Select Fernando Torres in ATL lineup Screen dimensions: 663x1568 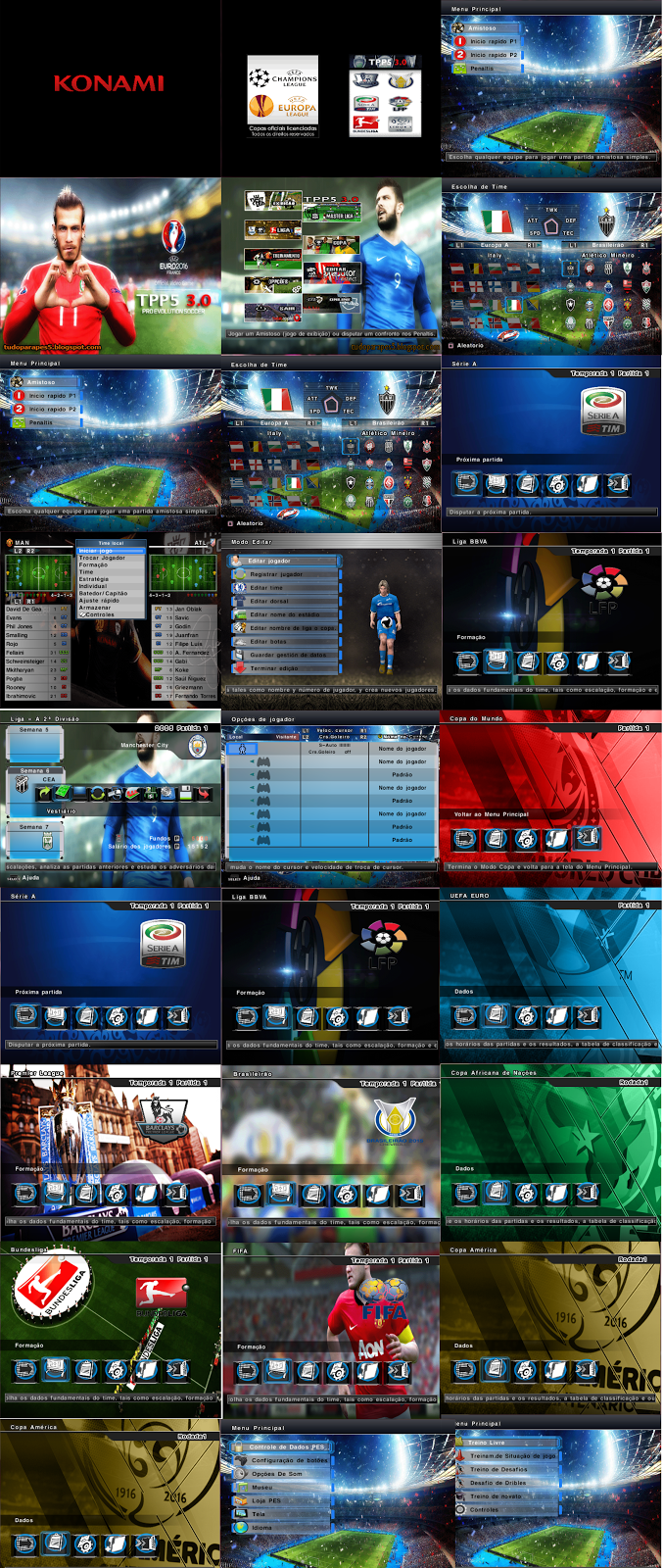pyautogui.click(x=184, y=697)
